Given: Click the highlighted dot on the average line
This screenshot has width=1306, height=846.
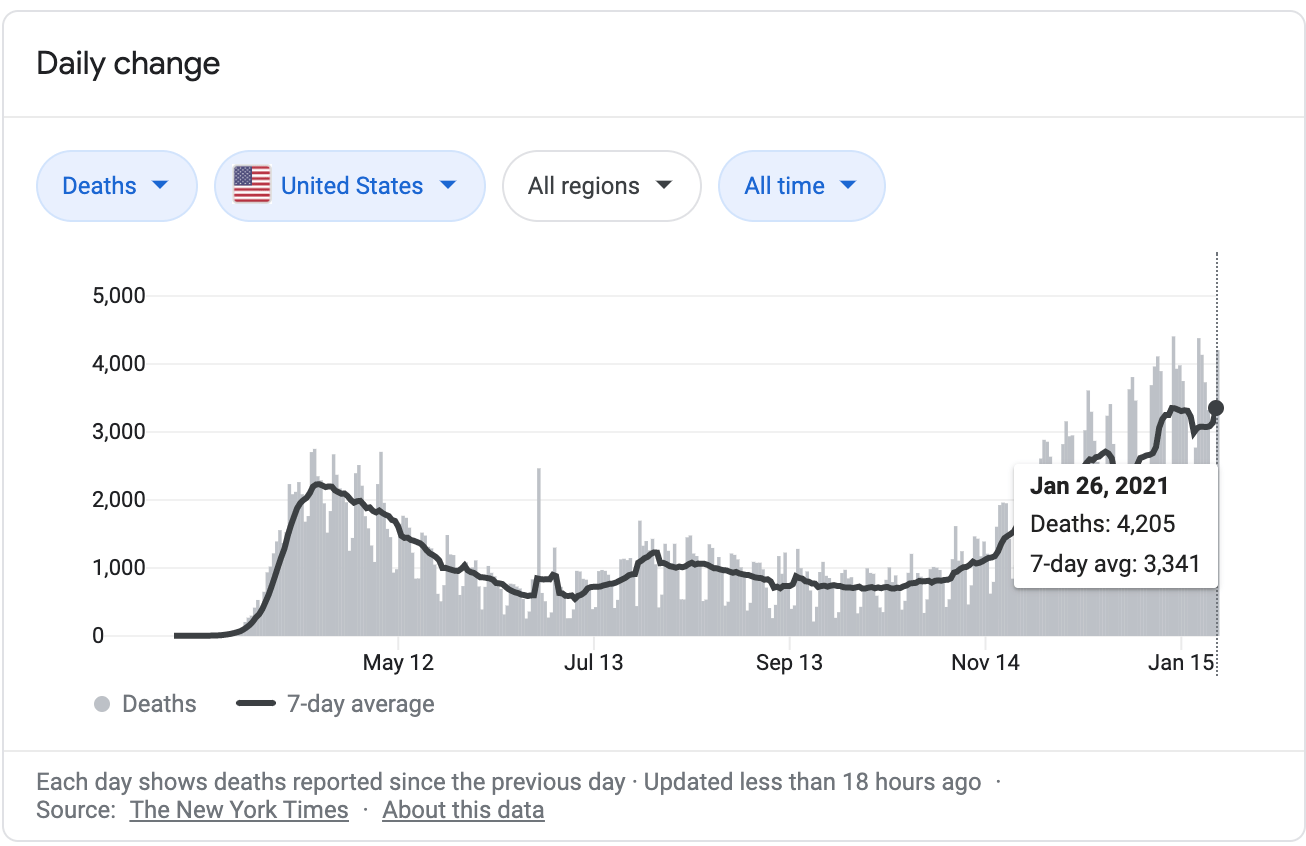Looking at the screenshot, I should [x=1216, y=408].
